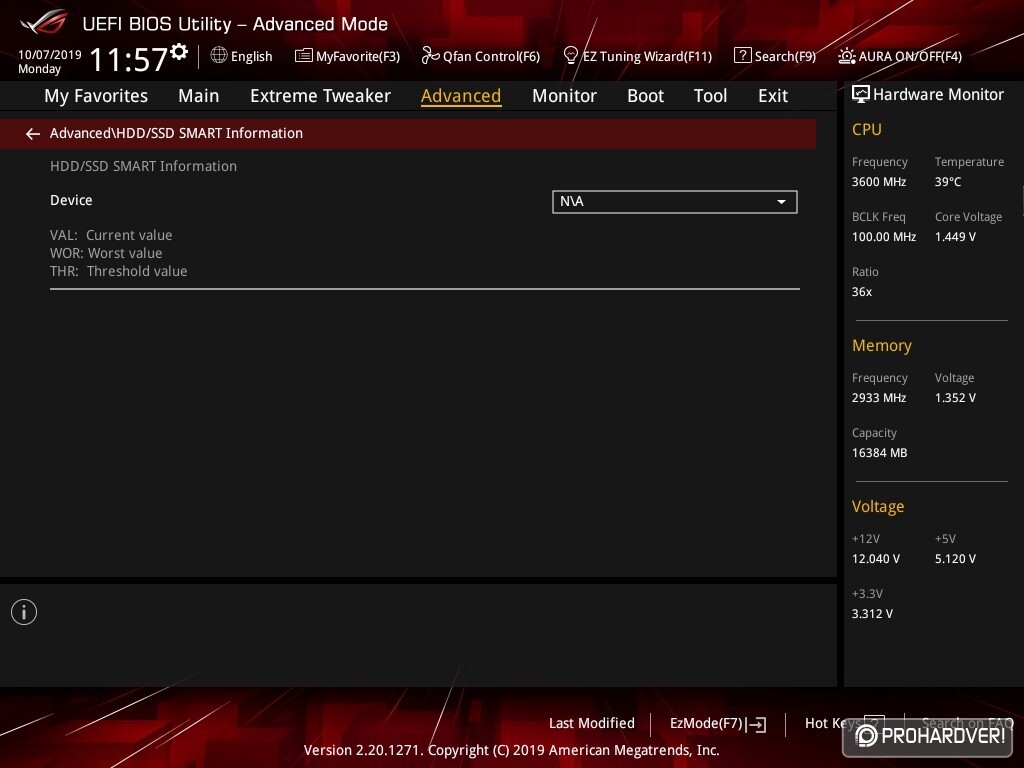The height and width of the screenshot is (768, 1024).
Task: Click the date 10/07/2019
Action: point(50,55)
